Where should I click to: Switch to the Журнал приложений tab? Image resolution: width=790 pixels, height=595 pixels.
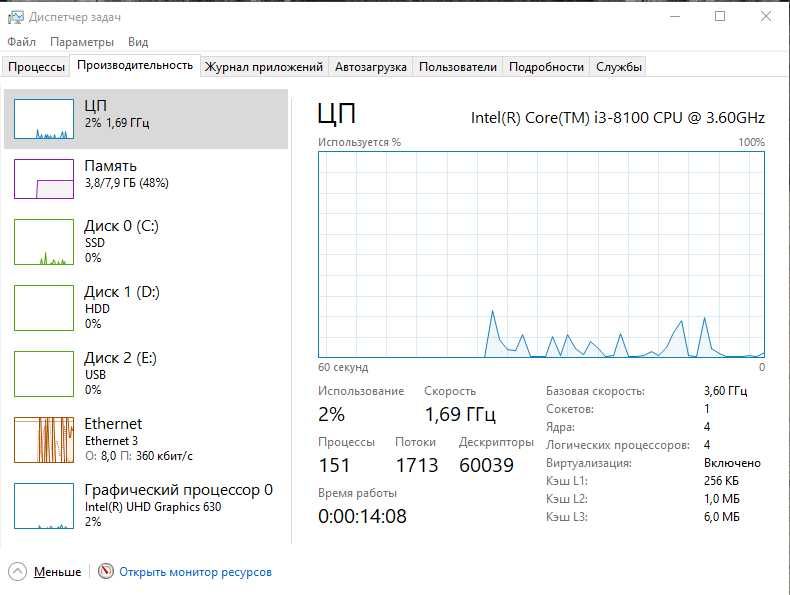(x=264, y=67)
